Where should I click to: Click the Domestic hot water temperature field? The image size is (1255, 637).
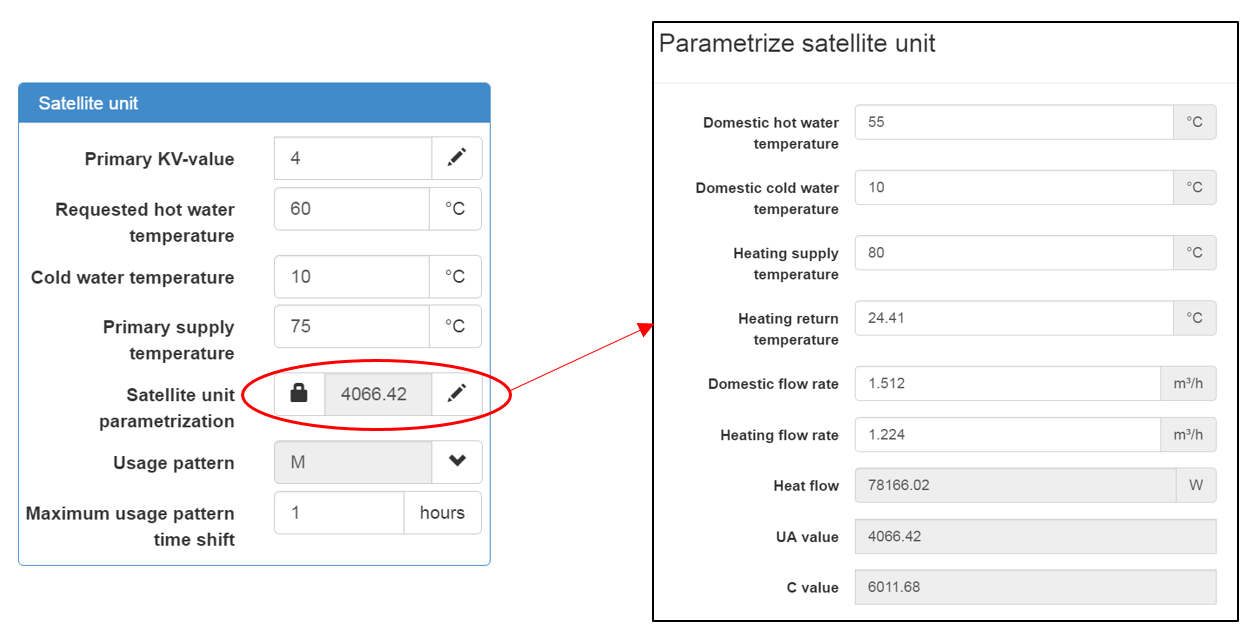[x=1013, y=122]
